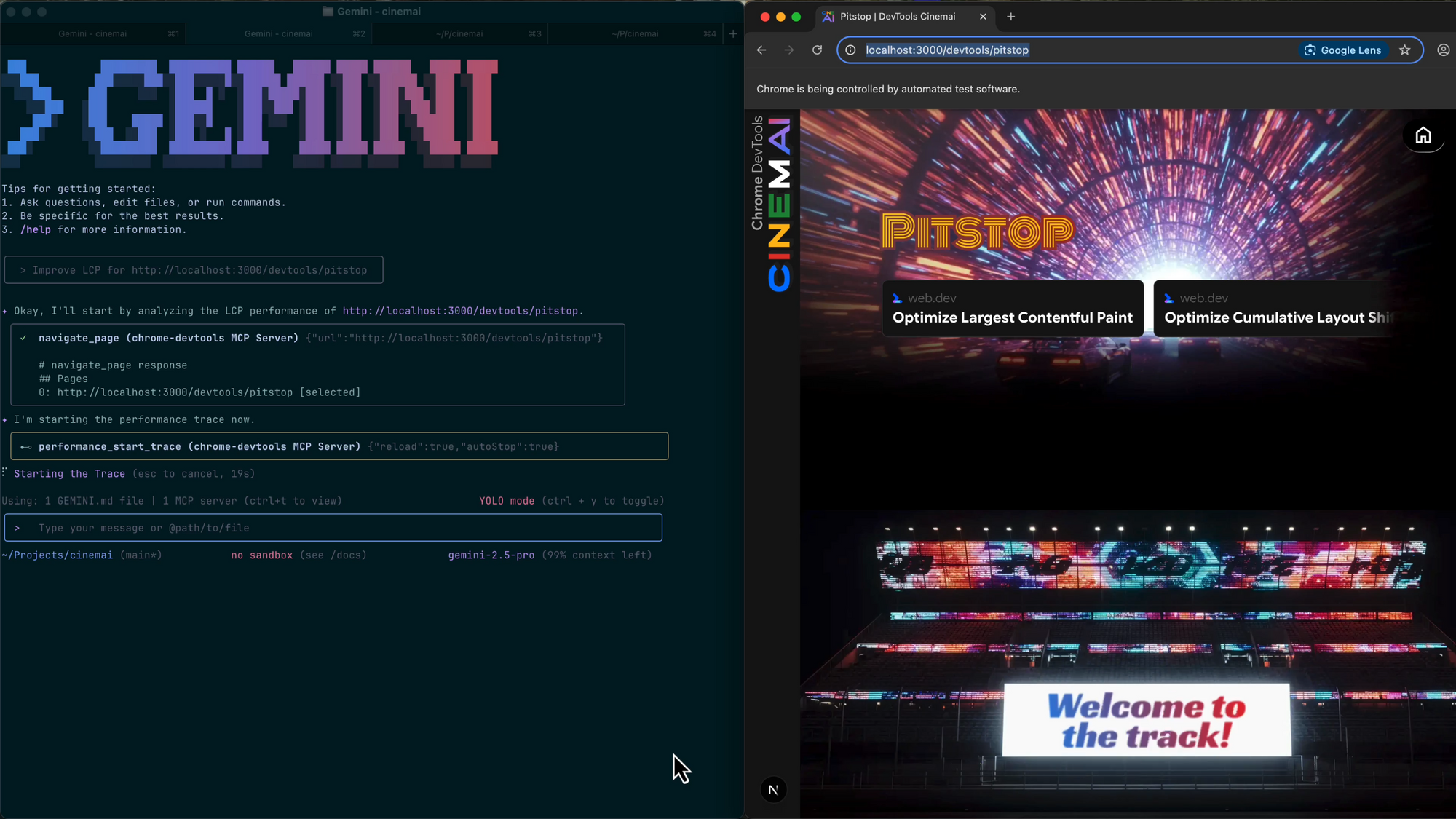1456x819 pixels.
Task: Select the Pitstop | DevTools Cinemai tab
Action: click(x=898, y=17)
